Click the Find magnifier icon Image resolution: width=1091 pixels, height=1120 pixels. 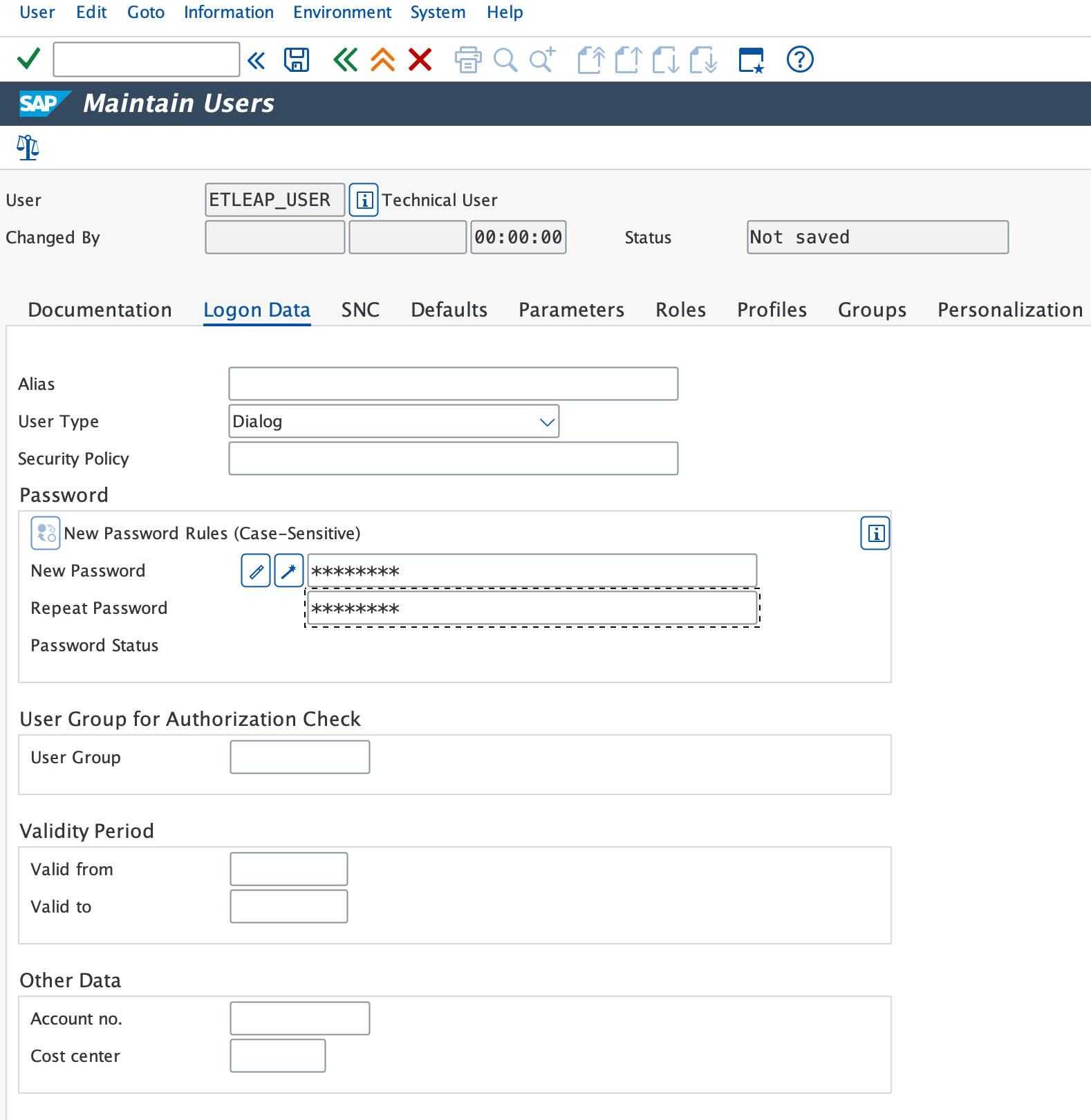click(505, 60)
